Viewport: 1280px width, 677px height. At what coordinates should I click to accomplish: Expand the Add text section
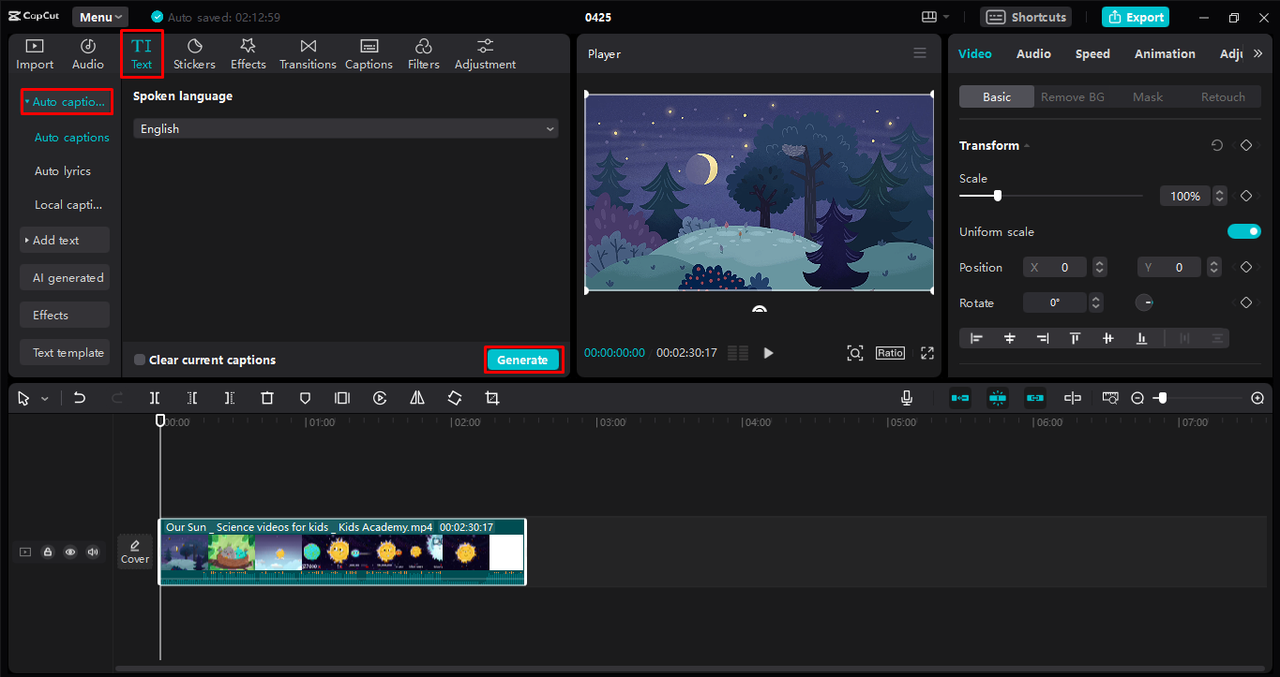point(64,241)
